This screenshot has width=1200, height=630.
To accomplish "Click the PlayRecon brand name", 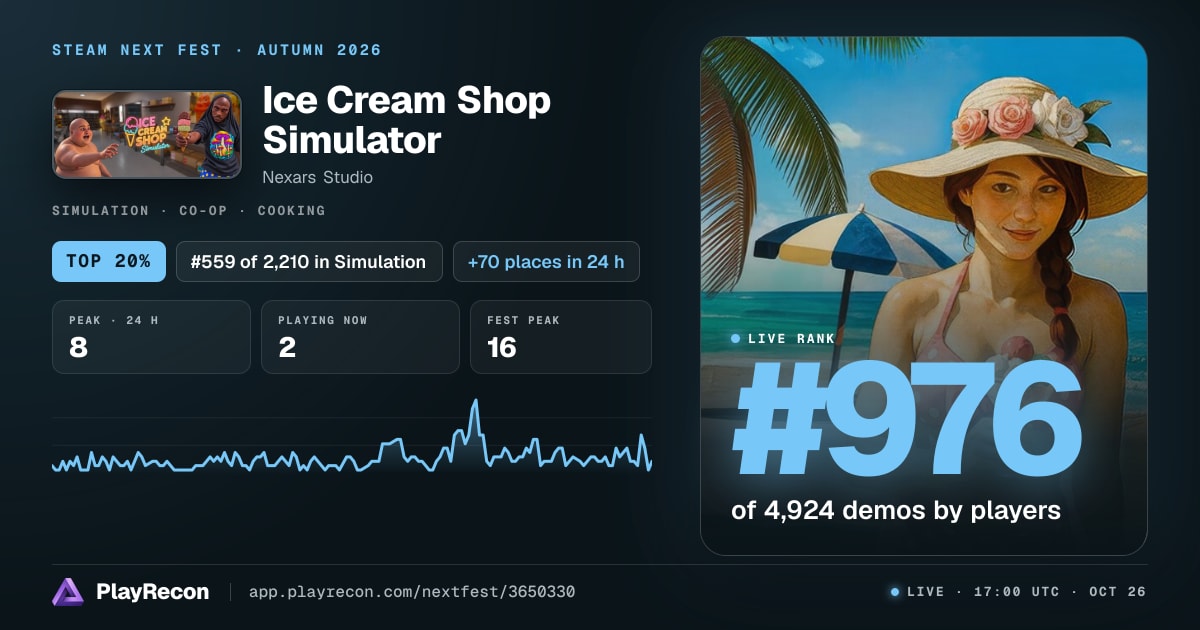I will click(152, 592).
